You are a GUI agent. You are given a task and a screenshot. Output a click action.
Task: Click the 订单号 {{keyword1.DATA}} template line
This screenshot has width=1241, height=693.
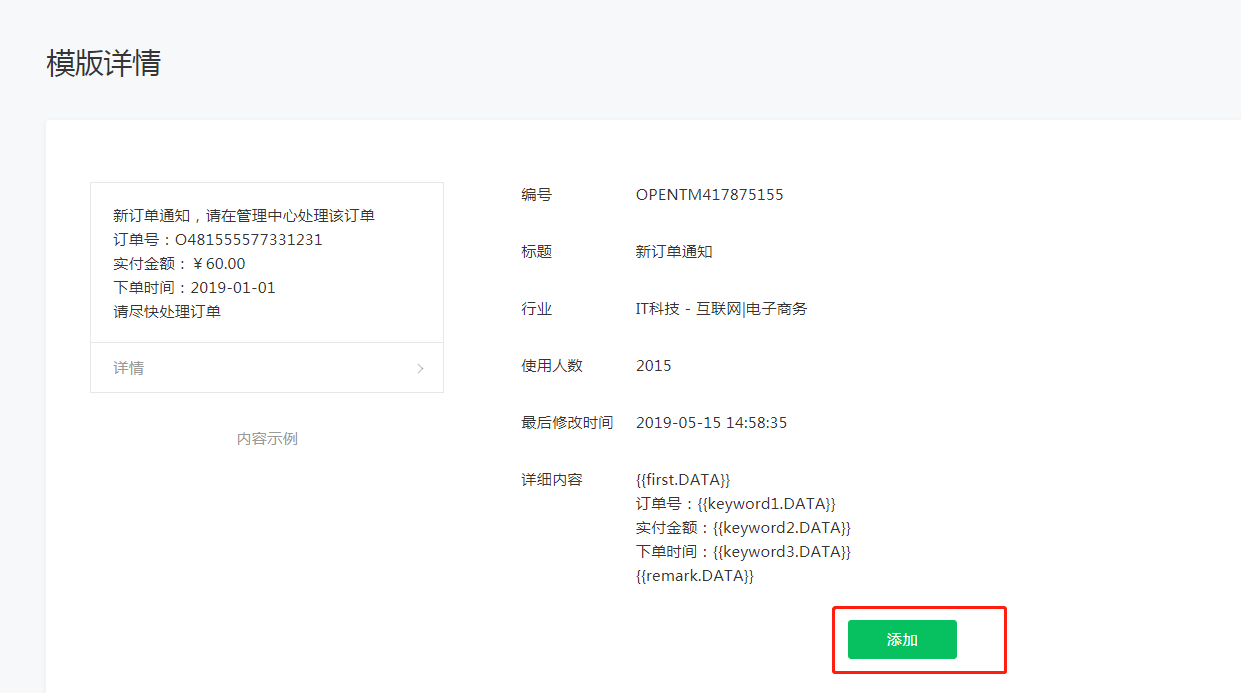(735, 504)
